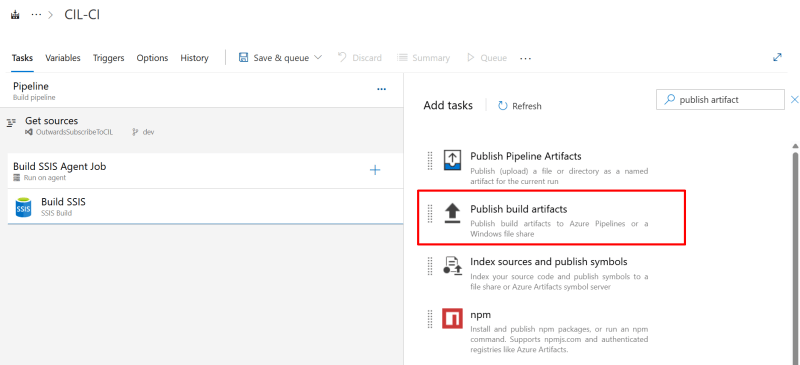Click the Queue button
This screenshot has width=800, height=365.
[x=487, y=58]
